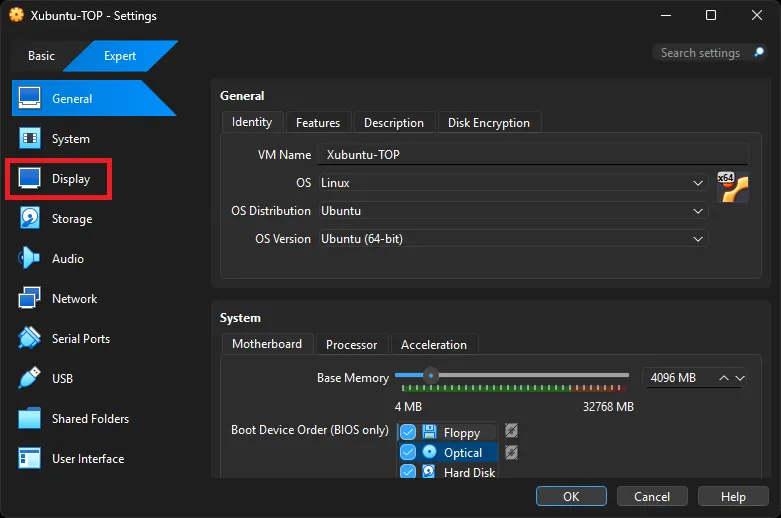
Task: Uncheck the Optical boot device checkbox
Action: pos(408,452)
